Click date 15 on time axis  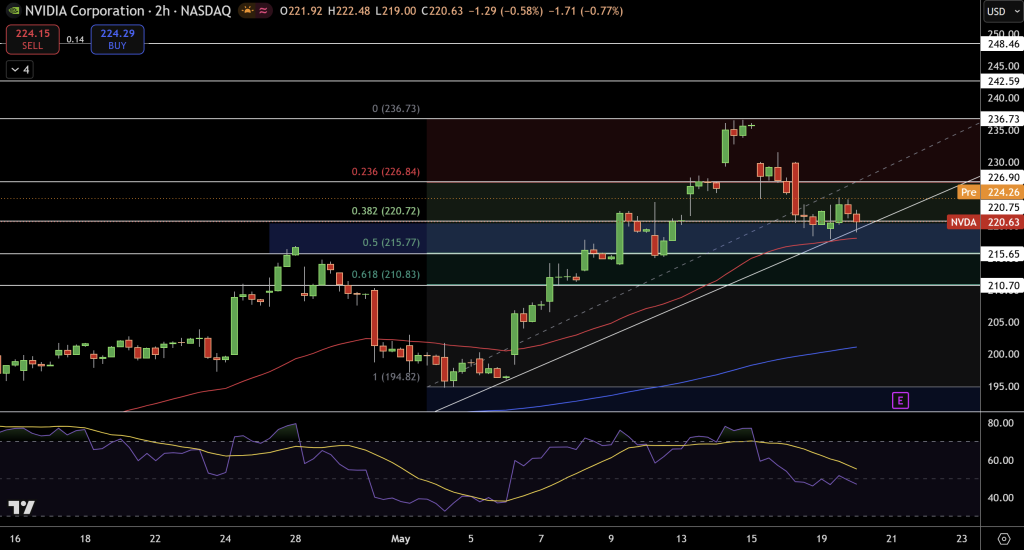pos(752,539)
